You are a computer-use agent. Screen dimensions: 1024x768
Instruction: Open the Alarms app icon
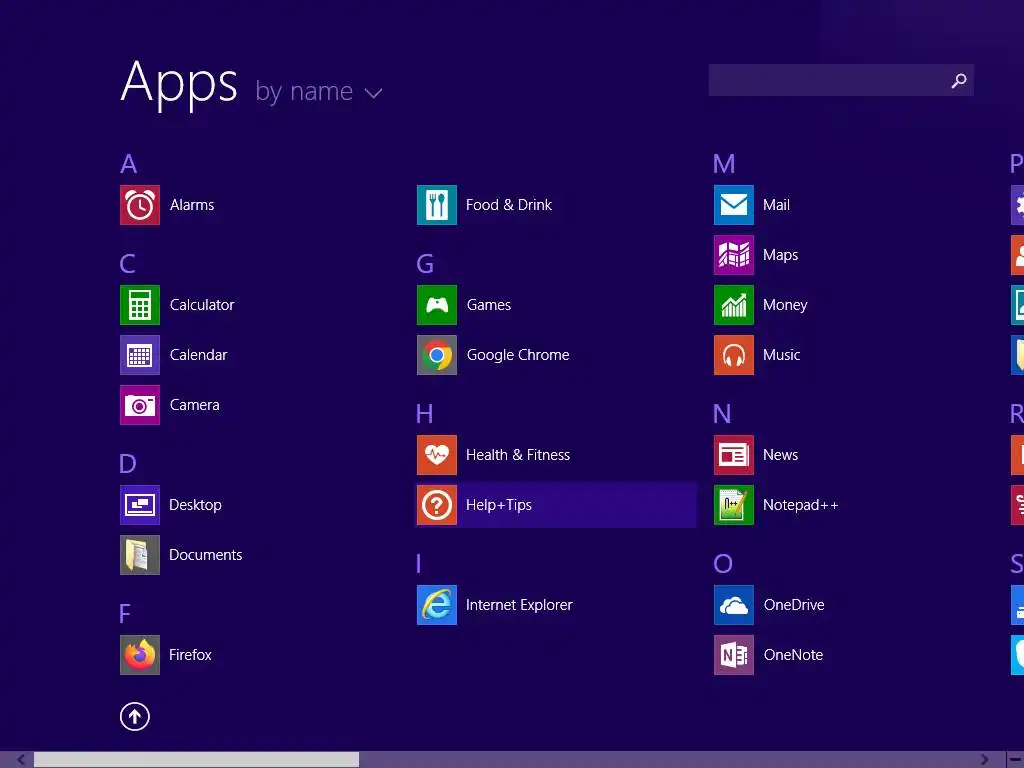[x=140, y=205]
